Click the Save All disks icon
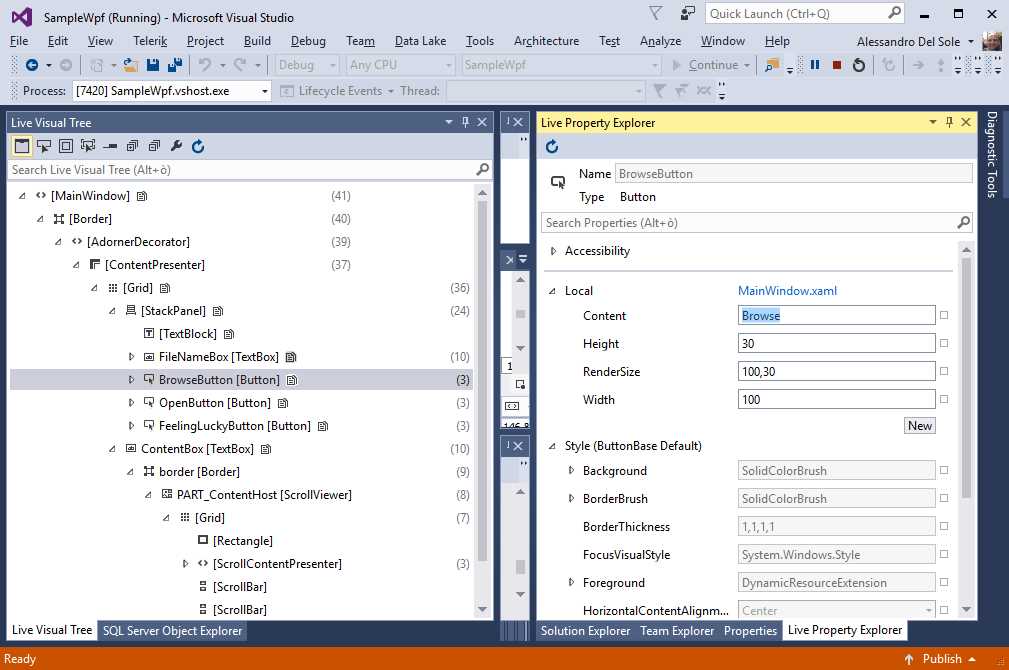Image resolution: width=1009 pixels, height=670 pixels. 174,65
